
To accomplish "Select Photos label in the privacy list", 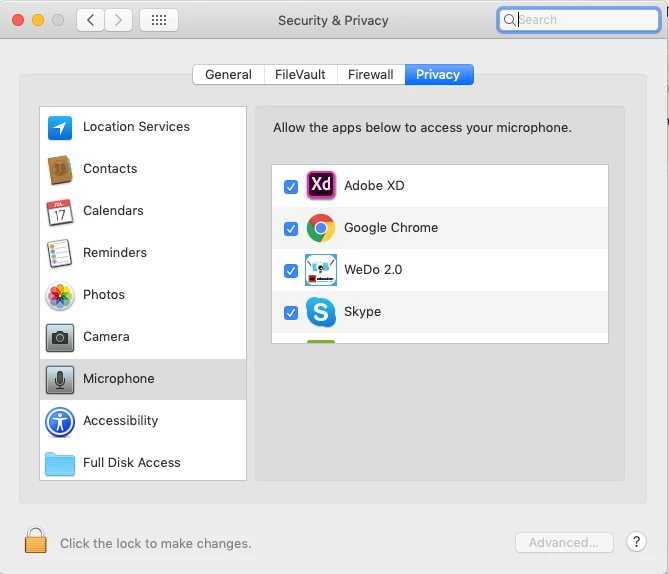I will 104,294.
